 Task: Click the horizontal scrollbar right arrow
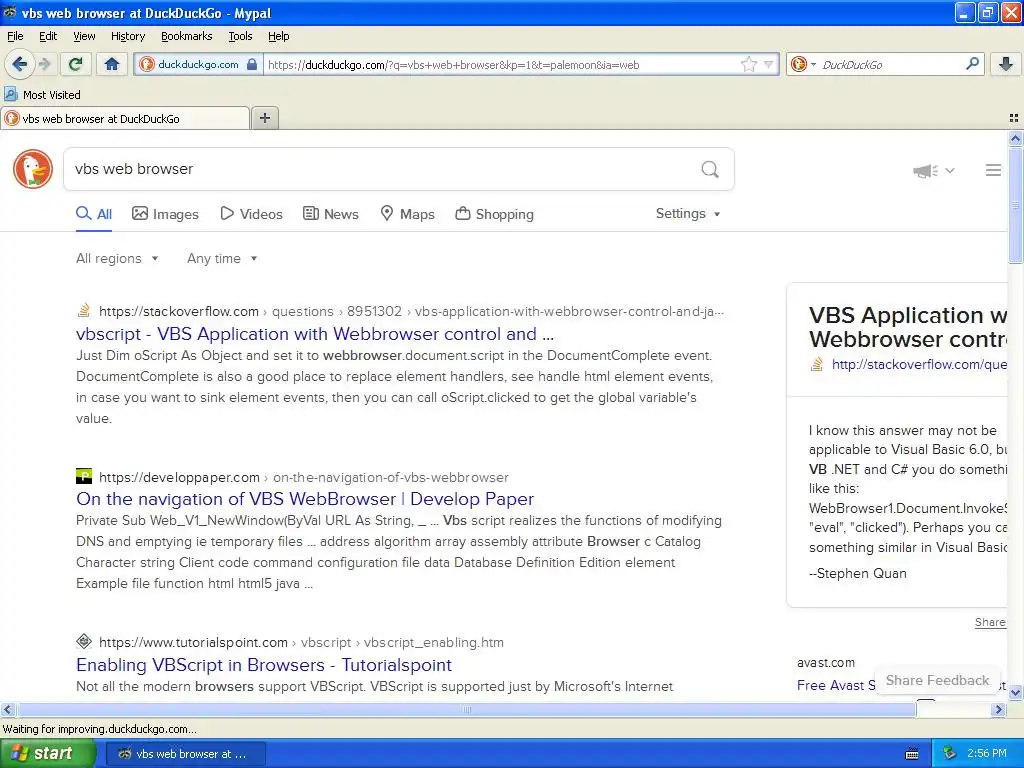(998, 709)
